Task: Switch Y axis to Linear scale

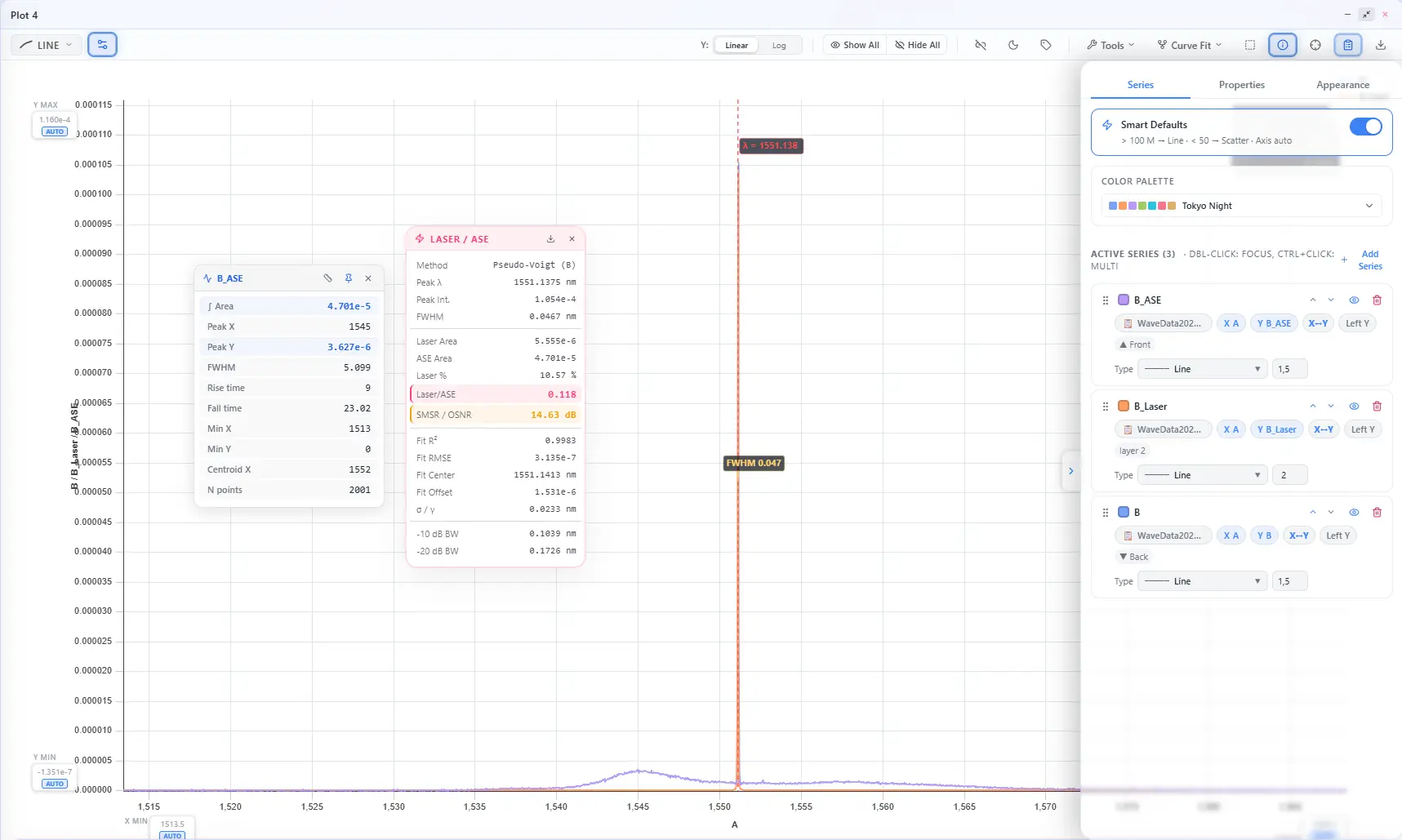Action: (737, 46)
